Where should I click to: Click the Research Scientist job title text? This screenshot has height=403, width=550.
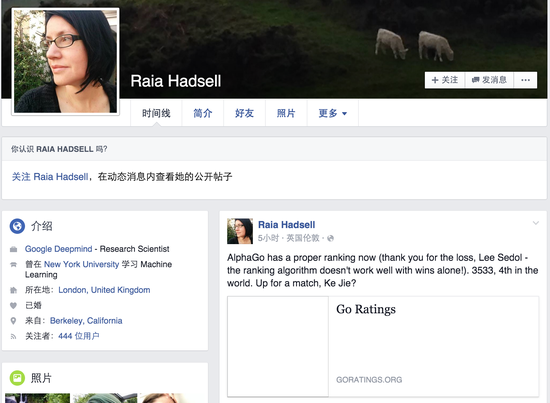pos(134,249)
